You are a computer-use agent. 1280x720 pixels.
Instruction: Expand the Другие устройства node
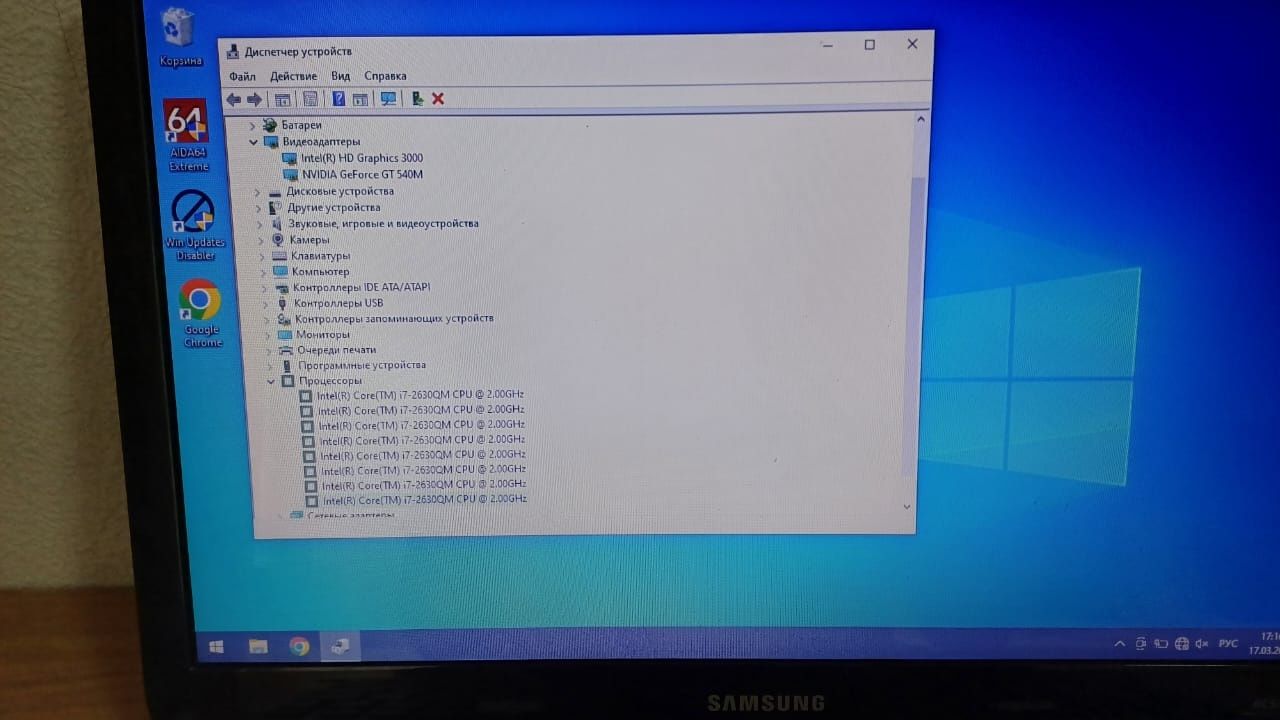258,208
